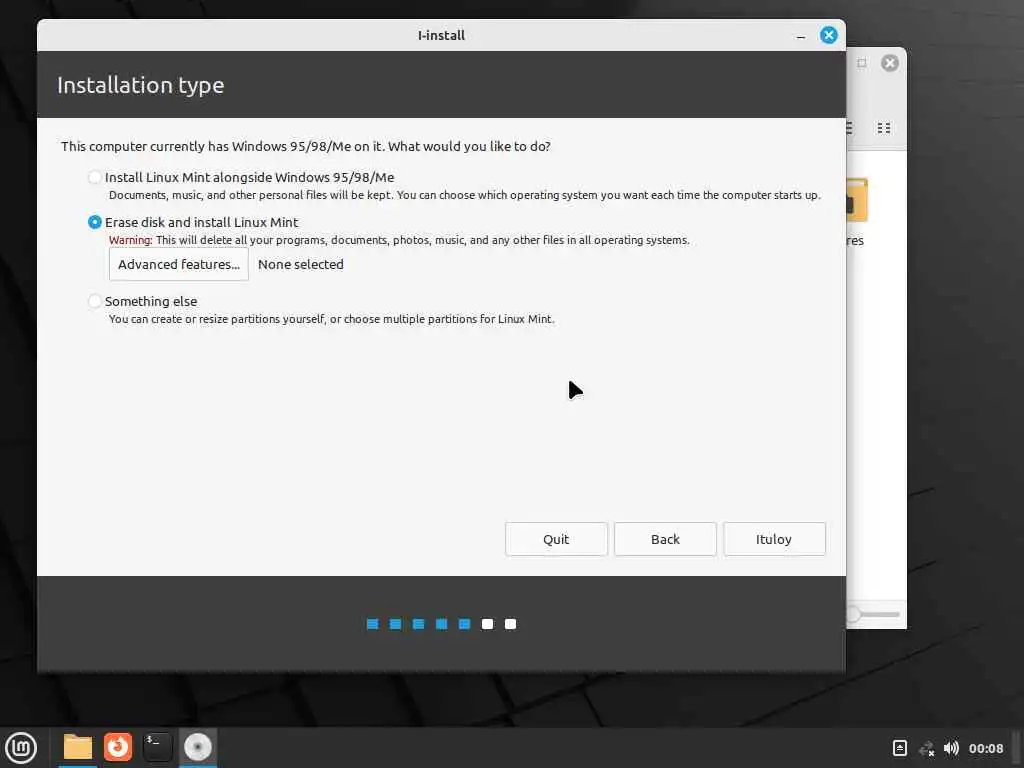Image resolution: width=1024 pixels, height=768 pixels.
Task: Open the clock showing 00:08
Action: click(x=985, y=748)
